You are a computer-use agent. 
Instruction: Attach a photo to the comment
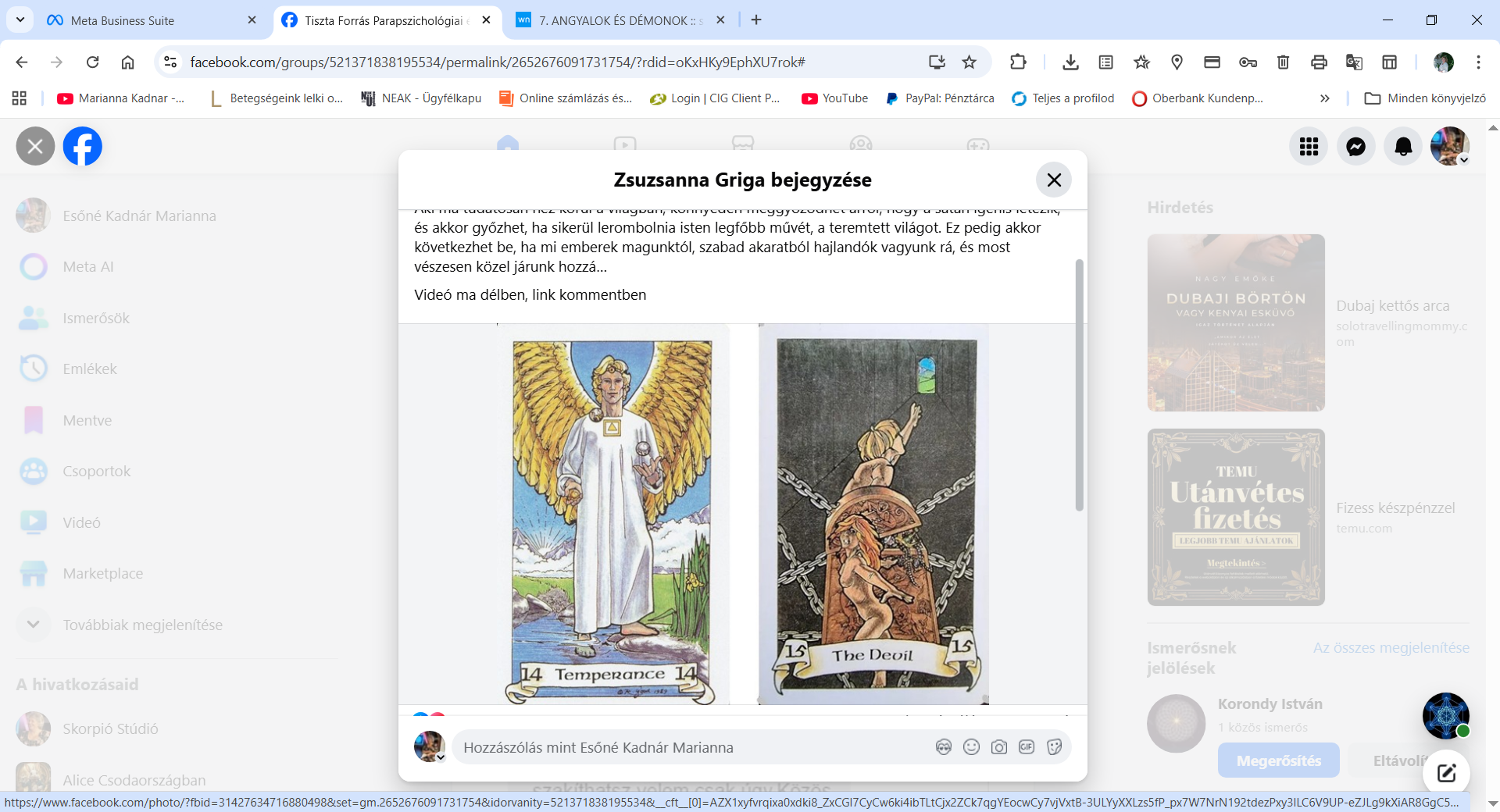(999, 747)
